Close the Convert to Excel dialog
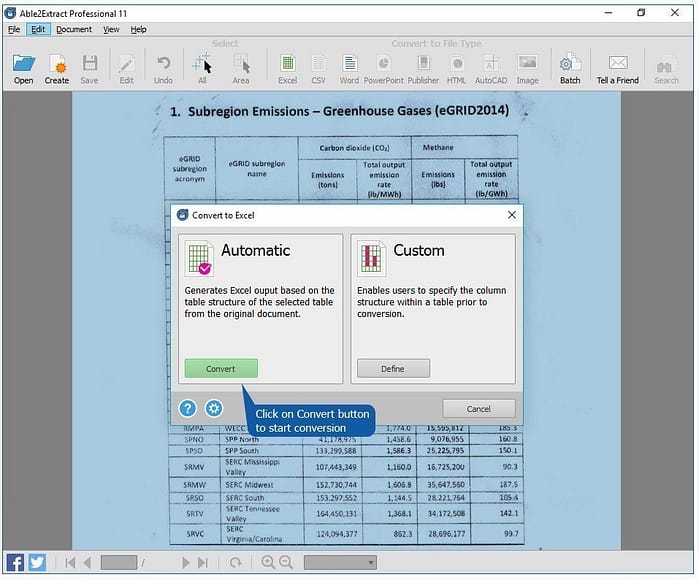This screenshot has width=699, height=580. coord(512,215)
